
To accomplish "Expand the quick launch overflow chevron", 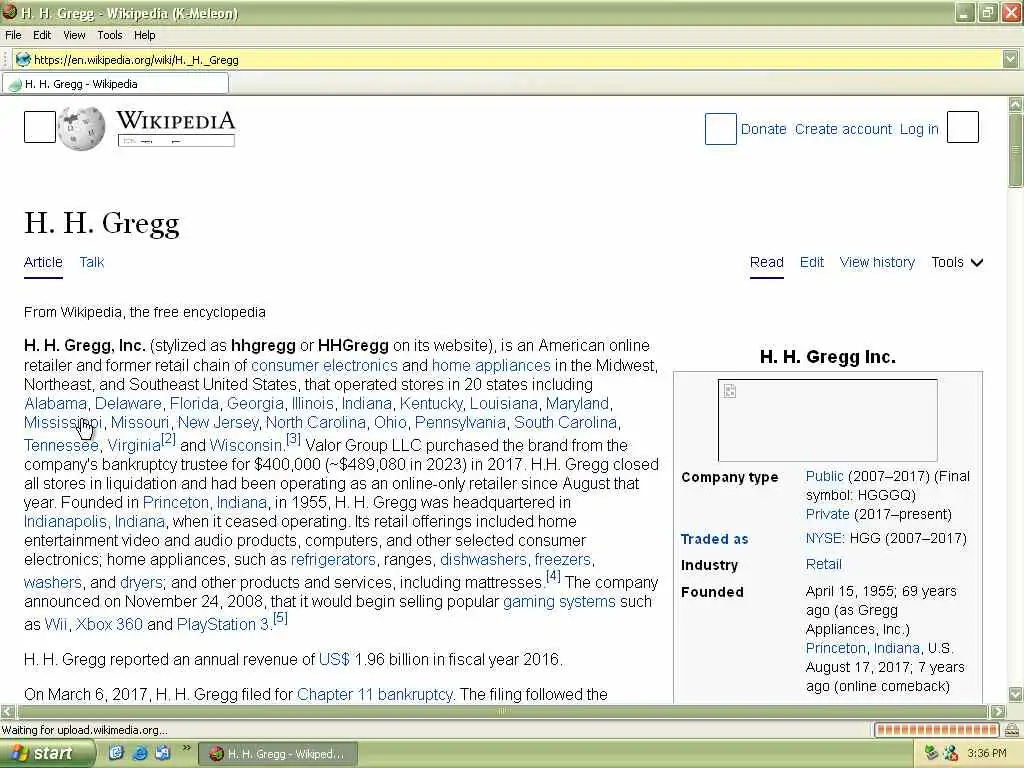I will (x=186, y=748).
